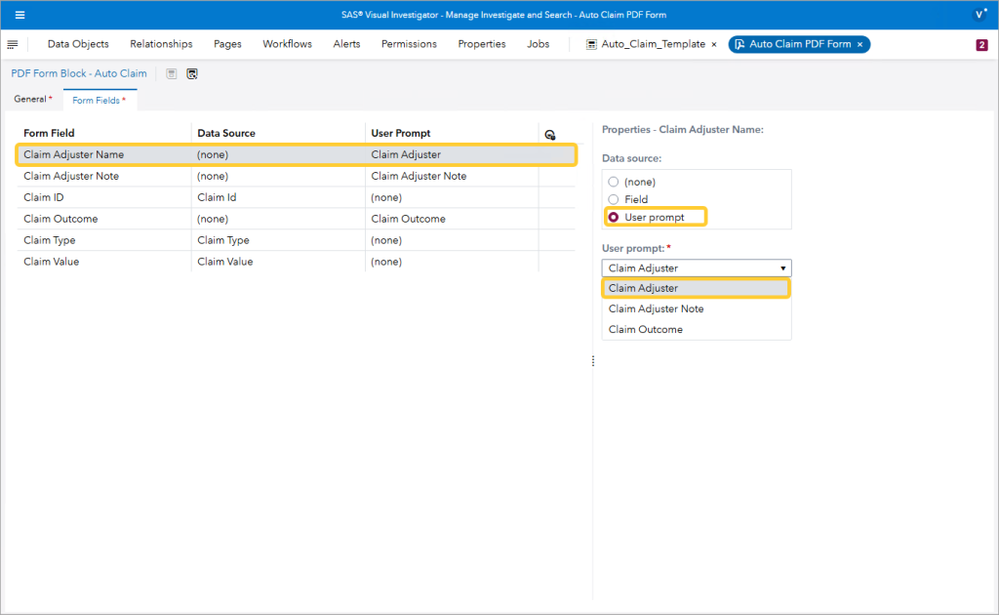The image size is (999, 615).
Task: Choose Claim Adjuster from dropdown list
Action: pyautogui.click(x=696, y=288)
